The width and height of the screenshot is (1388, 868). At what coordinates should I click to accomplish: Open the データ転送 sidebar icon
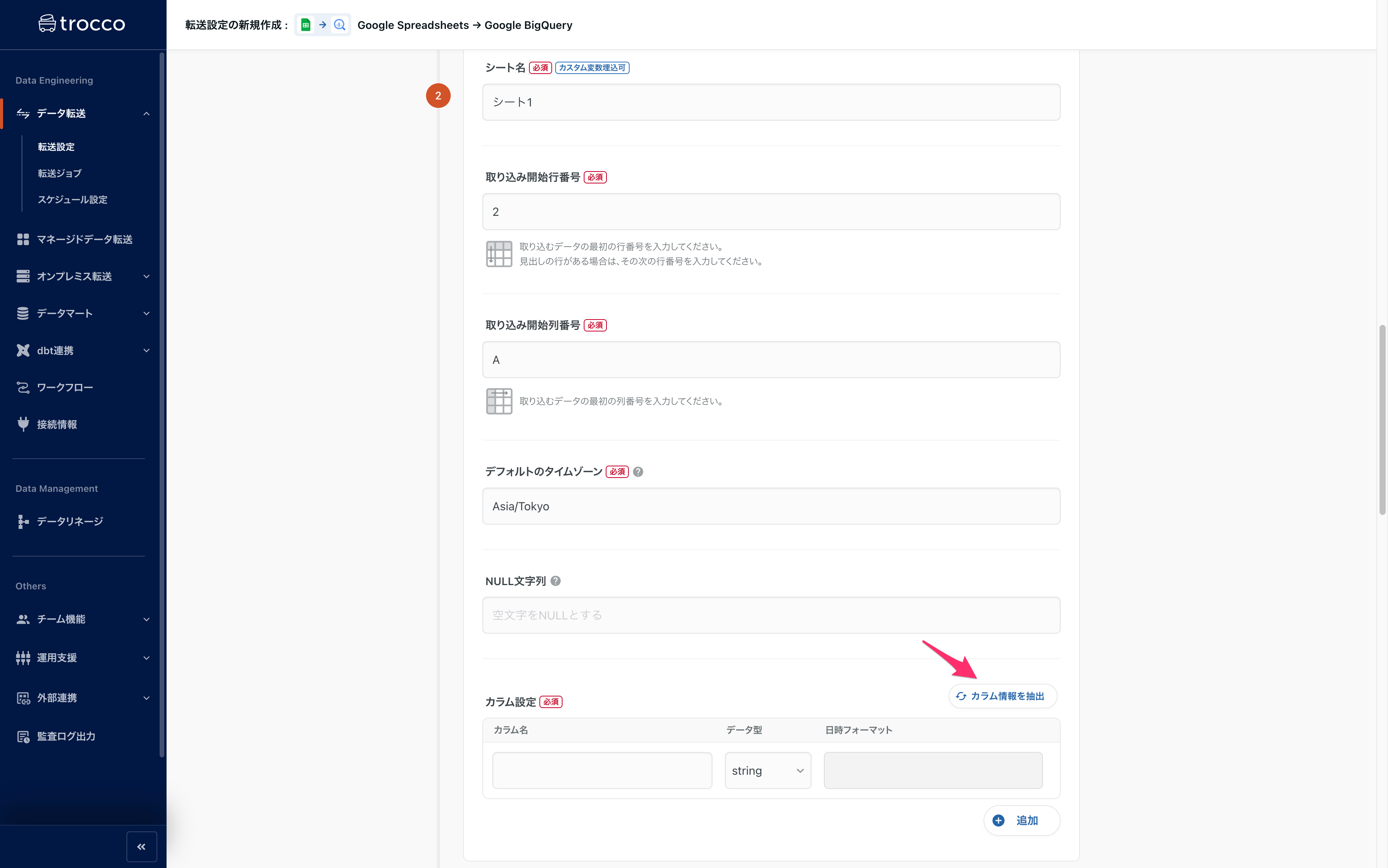click(x=23, y=114)
